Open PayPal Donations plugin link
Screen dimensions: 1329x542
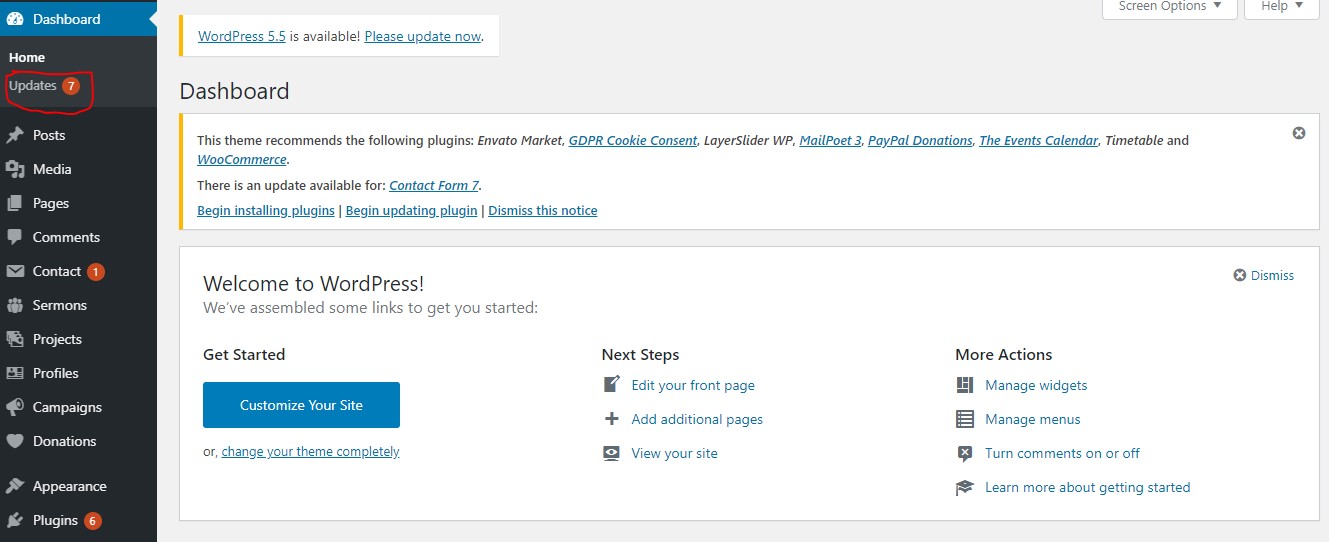pyautogui.click(x=920, y=140)
